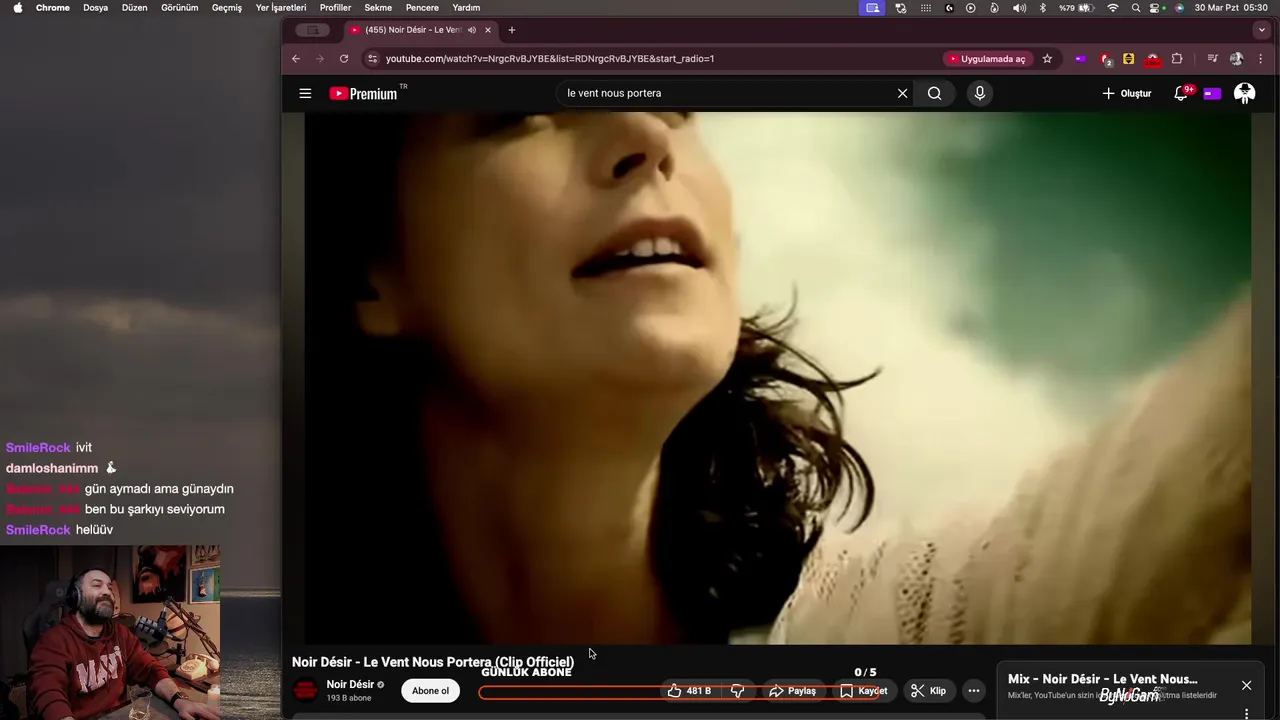Image resolution: width=1280 pixels, height=720 pixels.
Task: Dislike the video
Action: [737, 691]
